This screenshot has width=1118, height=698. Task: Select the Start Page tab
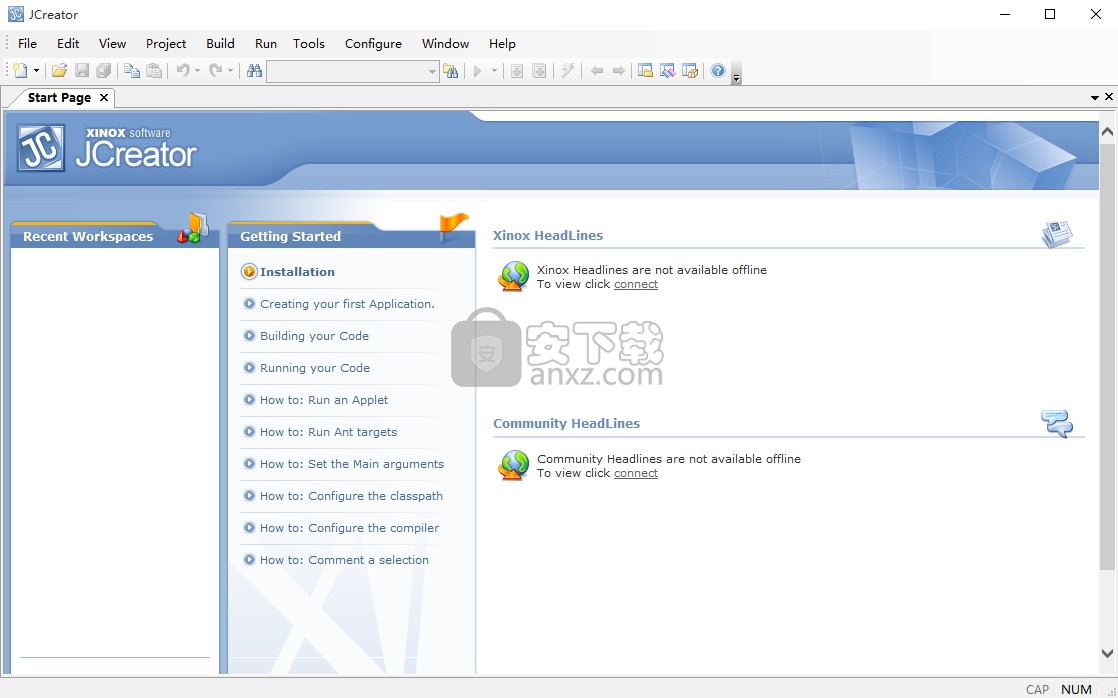click(x=59, y=98)
